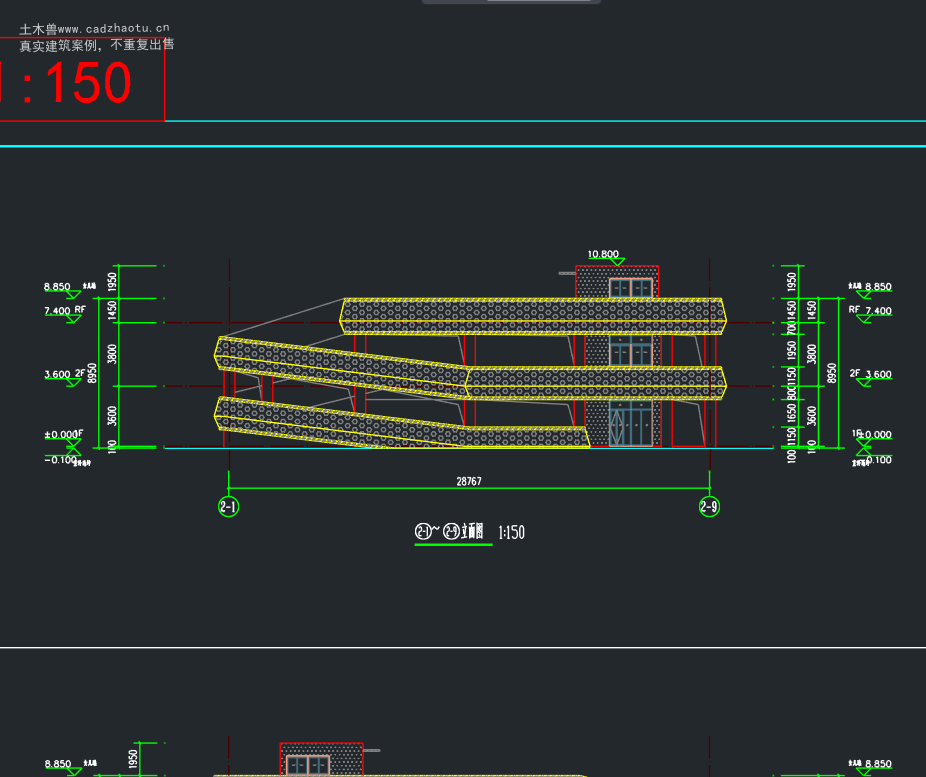Select the 700 dimension in the right chain
926x777 pixels.
(x=792, y=328)
